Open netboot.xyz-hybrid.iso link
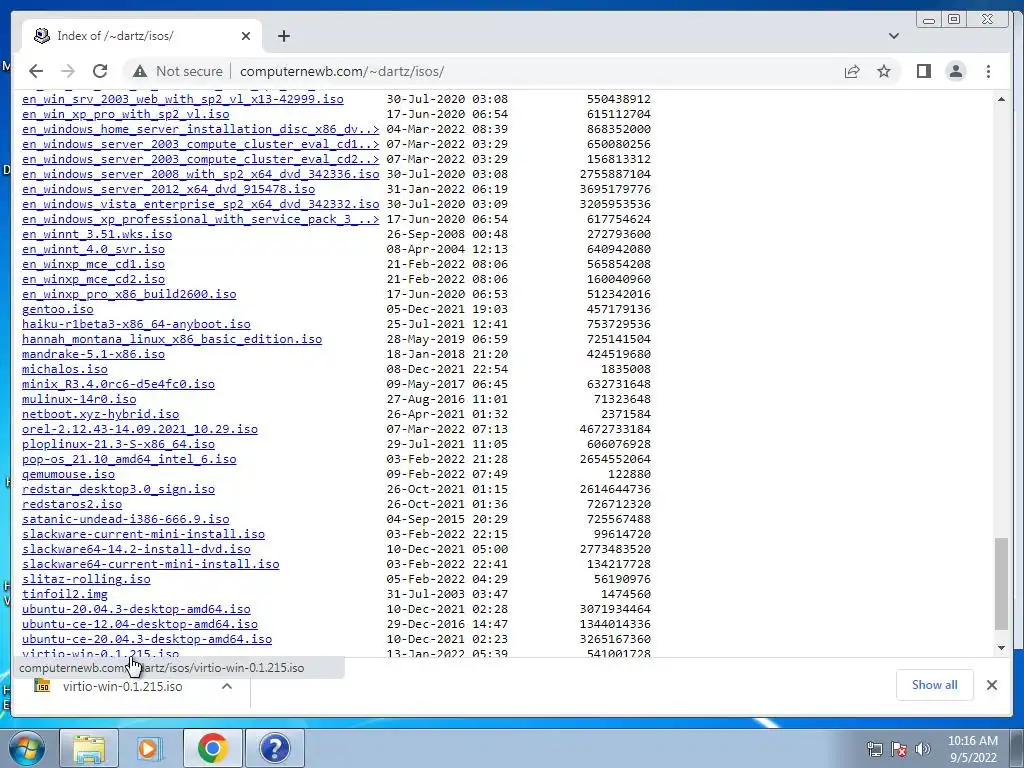The width and height of the screenshot is (1024, 768). click(x=100, y=414)
